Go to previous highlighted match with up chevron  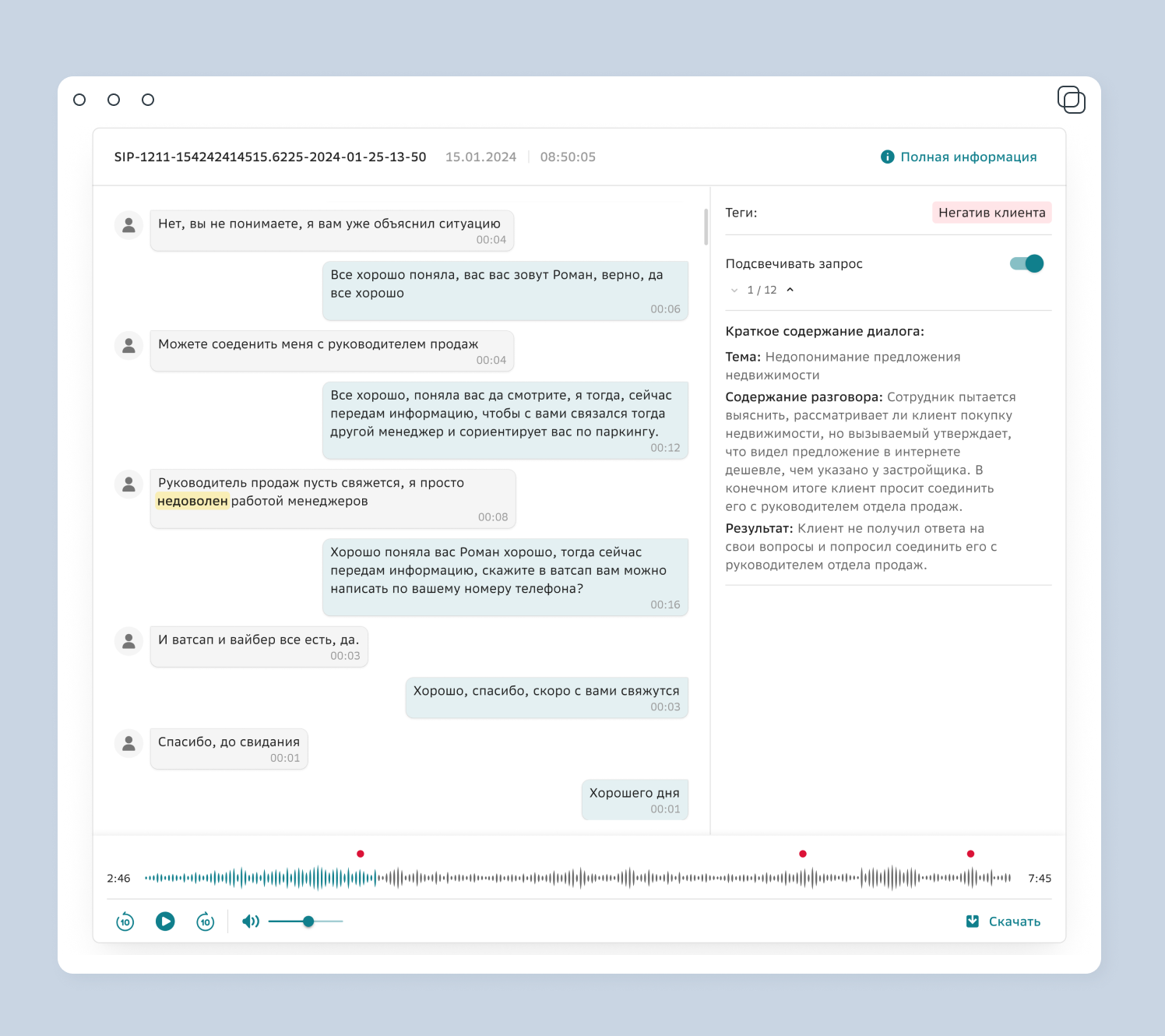coord(790,290)
